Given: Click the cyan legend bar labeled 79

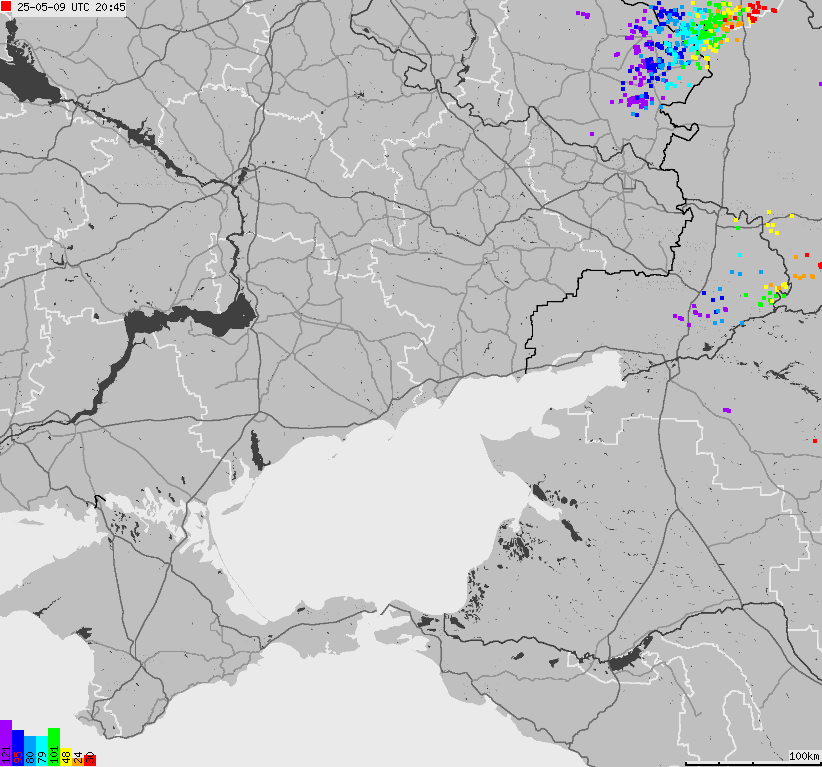Looking at the screenshot, I should pyautogui.click(x=42, y=750).
